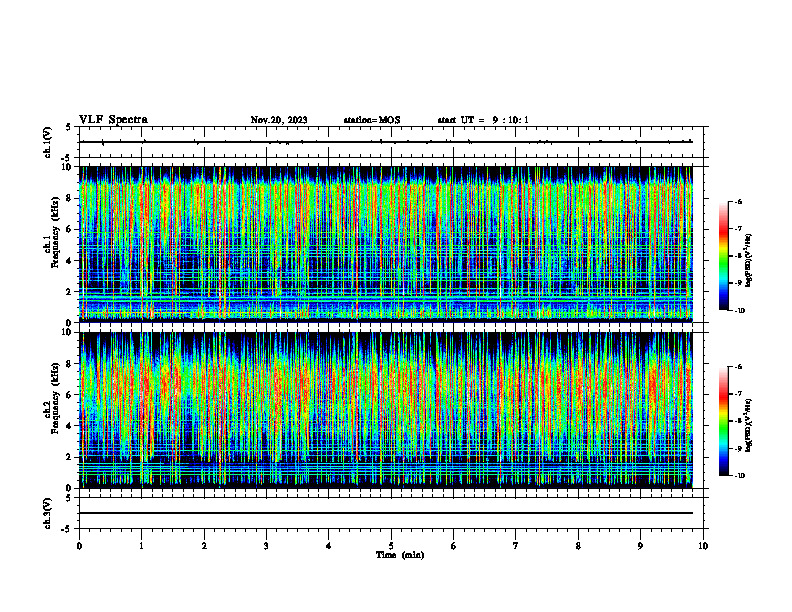Click the "-6" value on ch.2 colorbar

tap(738, 367)
